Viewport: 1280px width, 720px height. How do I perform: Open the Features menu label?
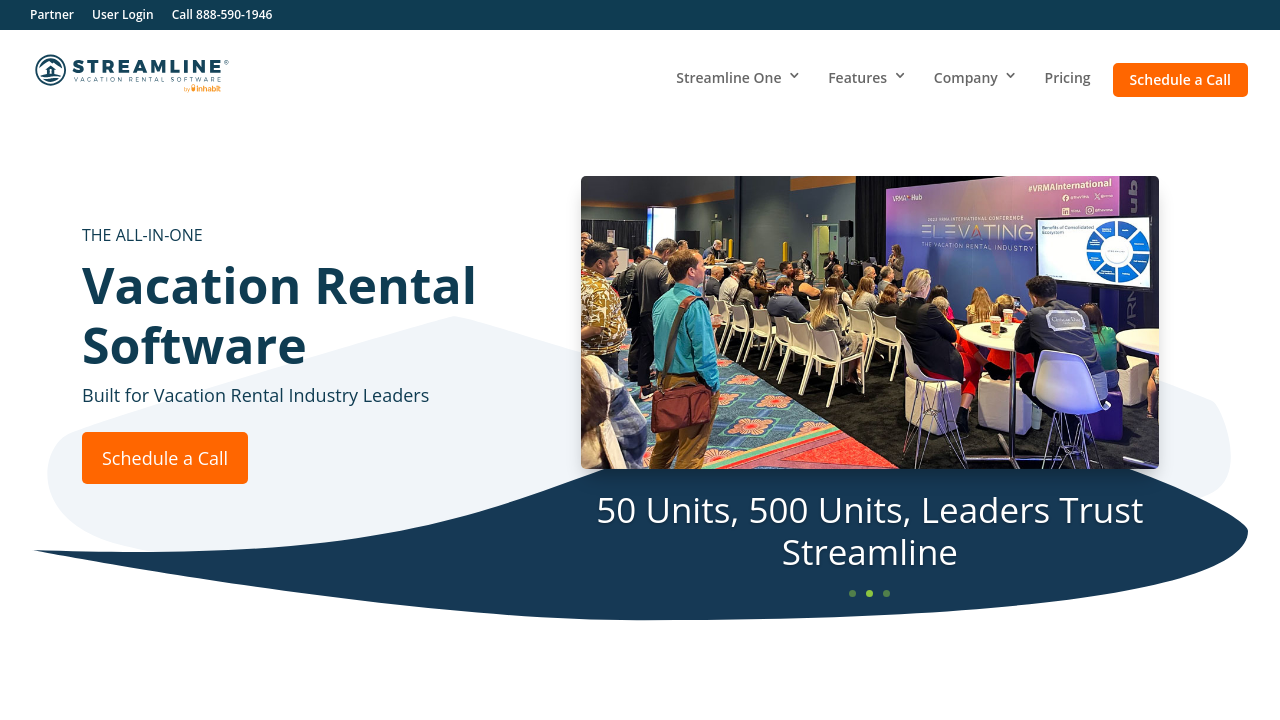[x=857, y=78]
